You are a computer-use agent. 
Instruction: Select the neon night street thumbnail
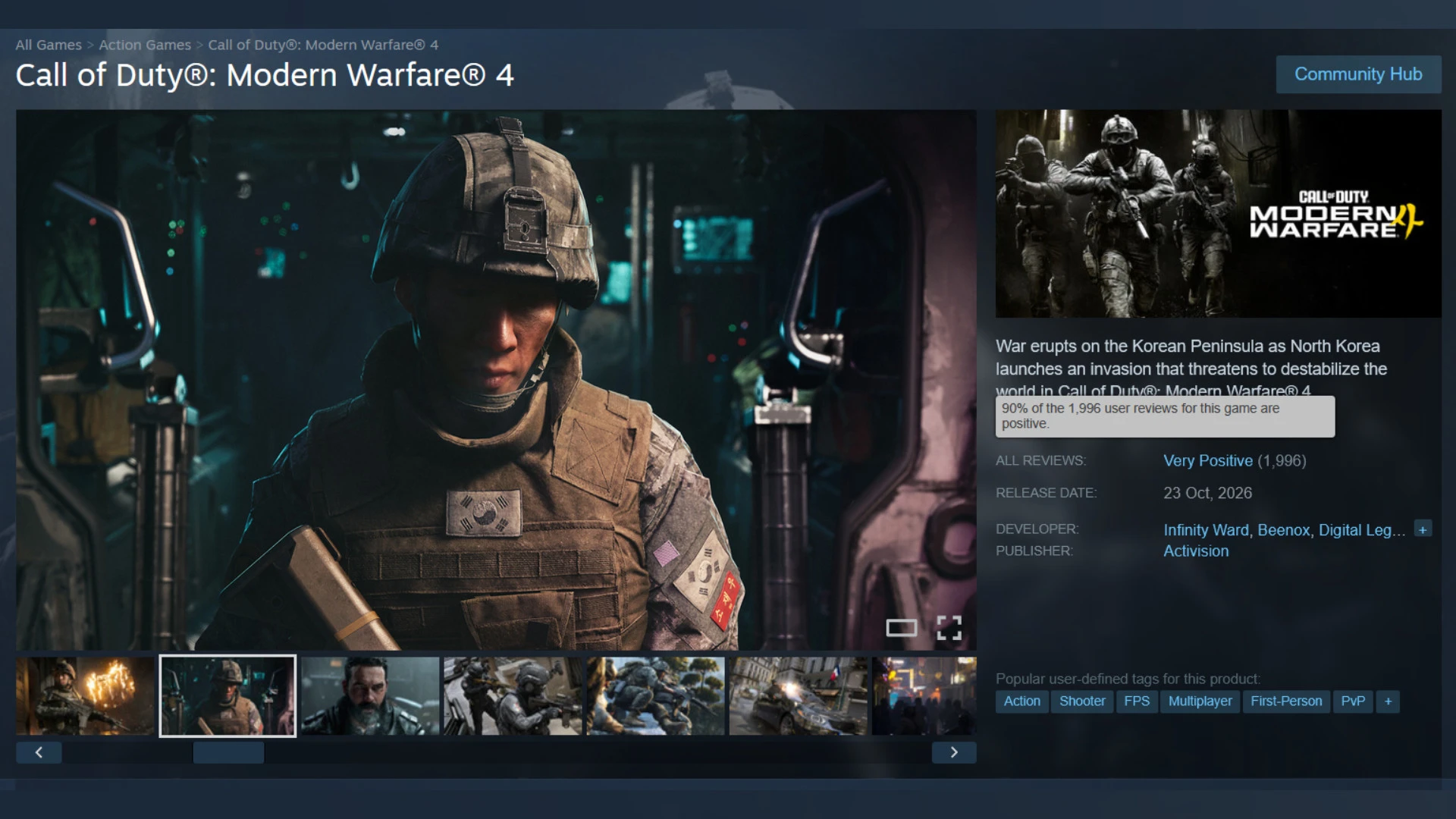point(924,696)
